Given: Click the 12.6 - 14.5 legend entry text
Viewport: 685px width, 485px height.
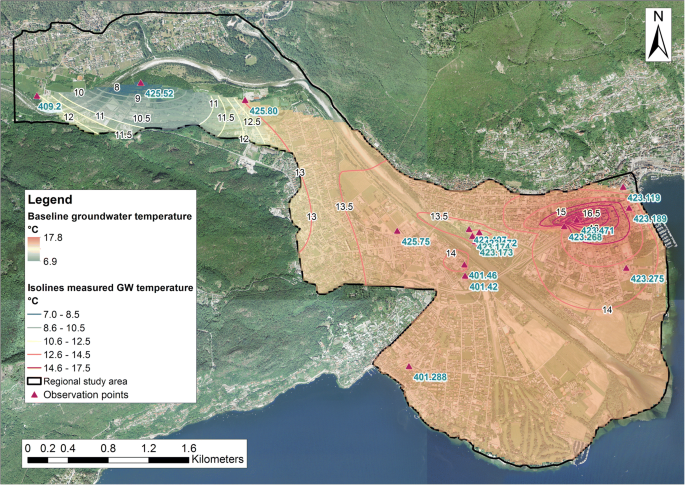Looking at the screenshot, I should click(67, 354).
